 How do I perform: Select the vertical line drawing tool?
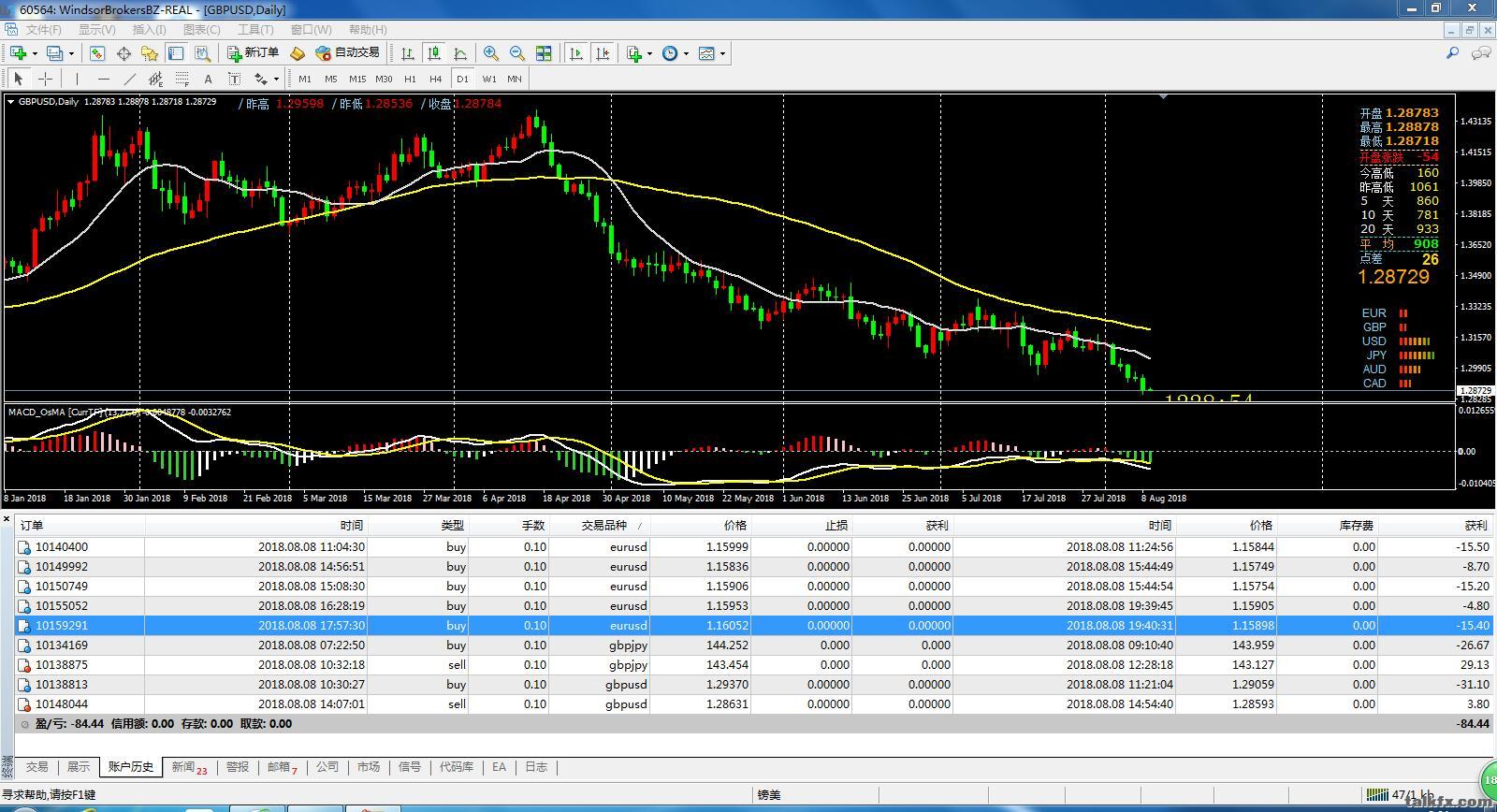(77, 79)
